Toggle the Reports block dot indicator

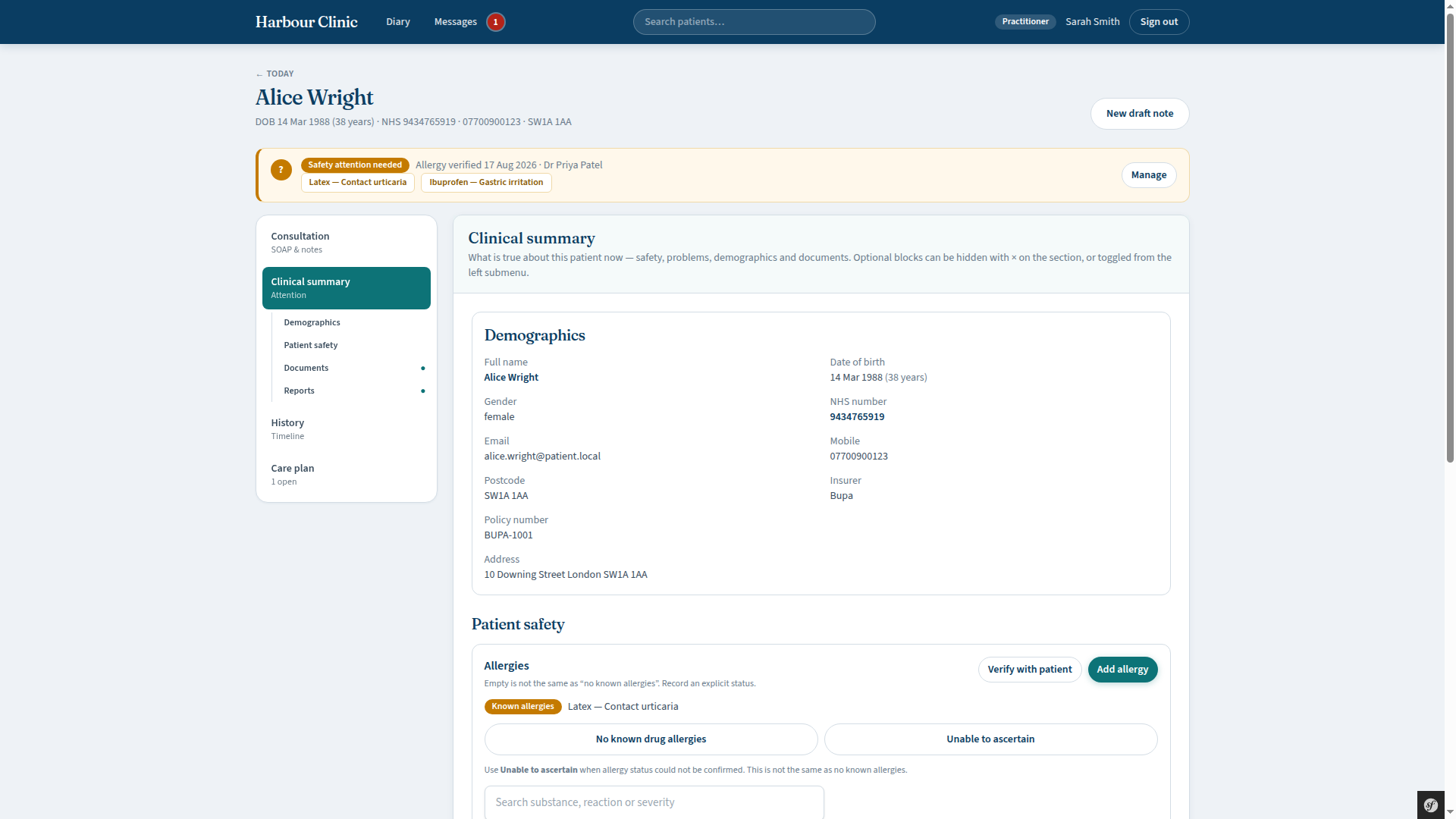[422, 391]
